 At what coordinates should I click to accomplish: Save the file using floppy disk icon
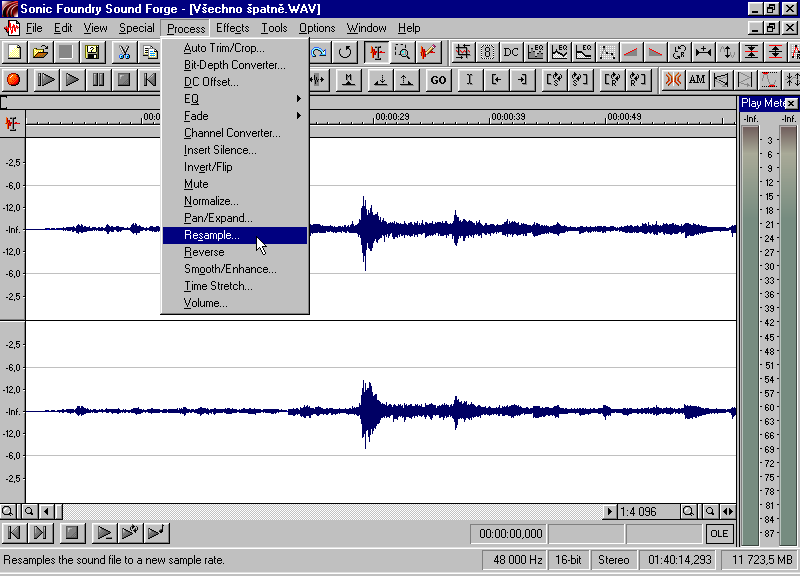pos(92,52)
